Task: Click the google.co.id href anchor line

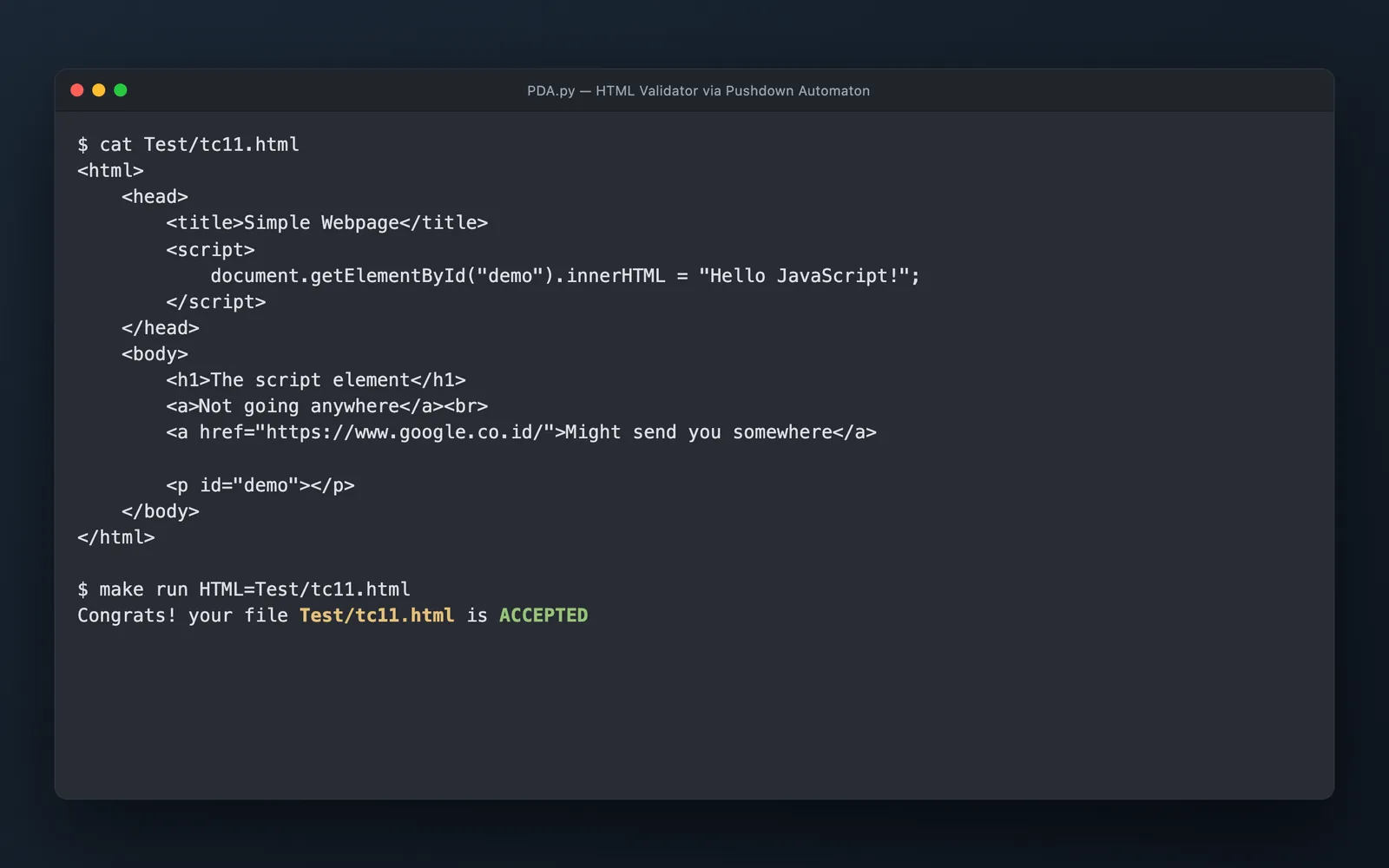Action: (x=521, y=432)
